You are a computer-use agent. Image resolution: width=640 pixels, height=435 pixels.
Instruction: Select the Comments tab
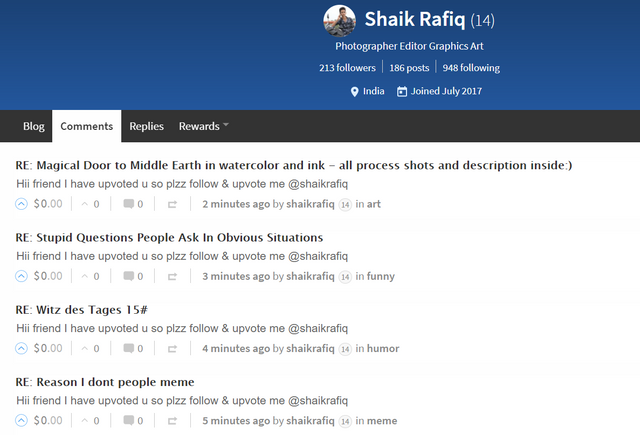coord(86,126)
